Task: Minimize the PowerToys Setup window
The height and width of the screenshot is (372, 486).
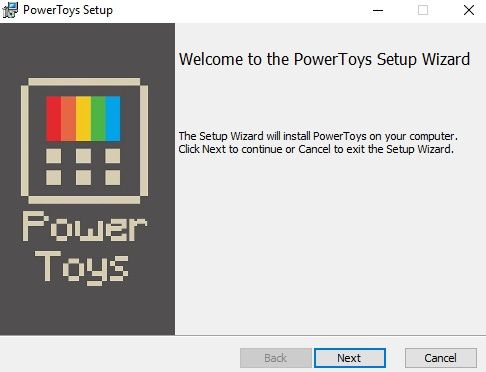Action: 378,10
